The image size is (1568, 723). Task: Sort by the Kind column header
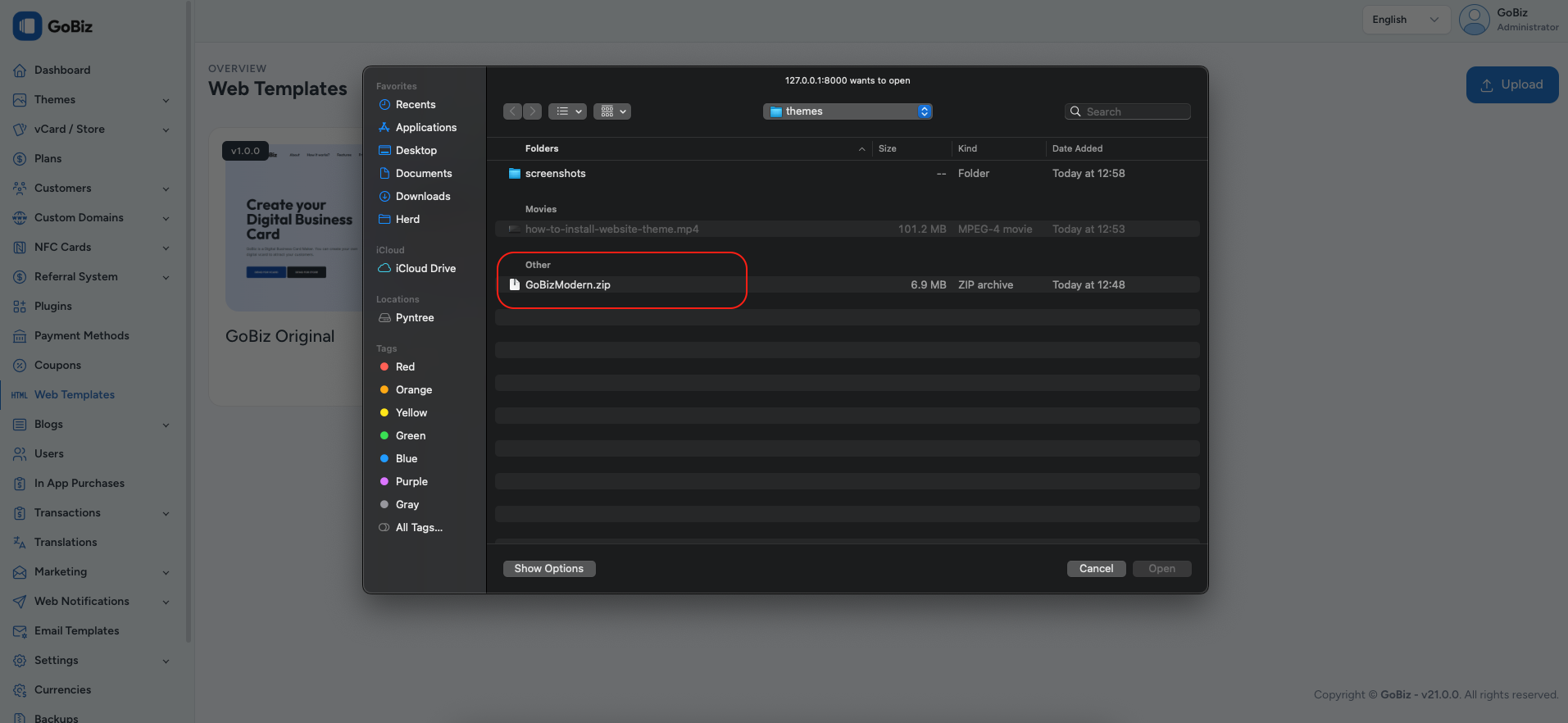coord(967,148)
